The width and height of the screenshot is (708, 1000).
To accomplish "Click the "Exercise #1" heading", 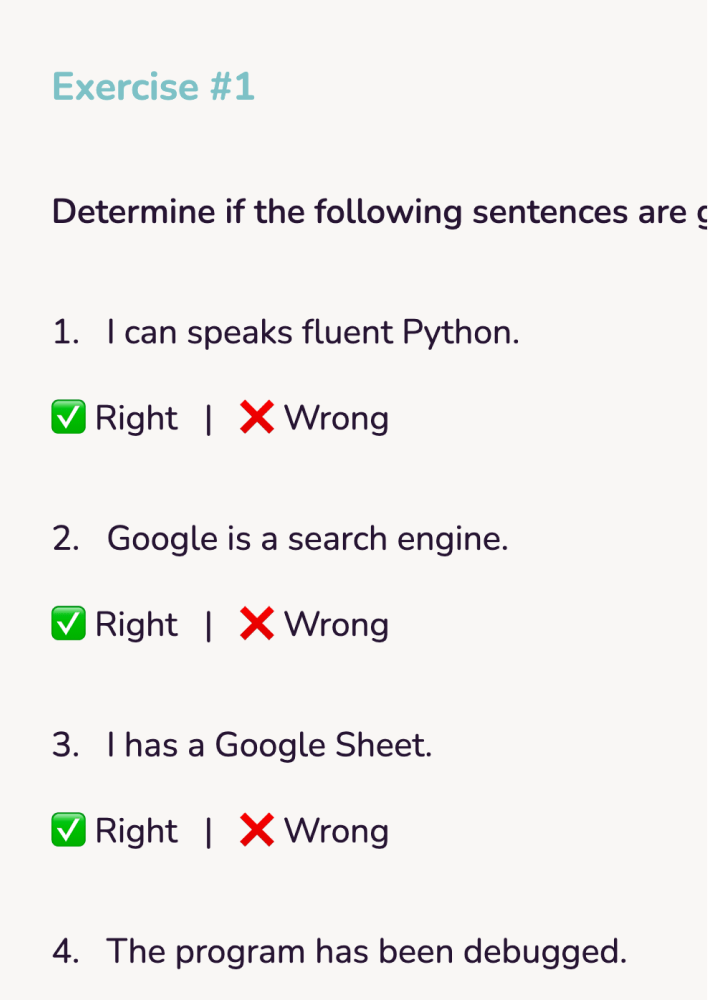I will coord(154,88).
